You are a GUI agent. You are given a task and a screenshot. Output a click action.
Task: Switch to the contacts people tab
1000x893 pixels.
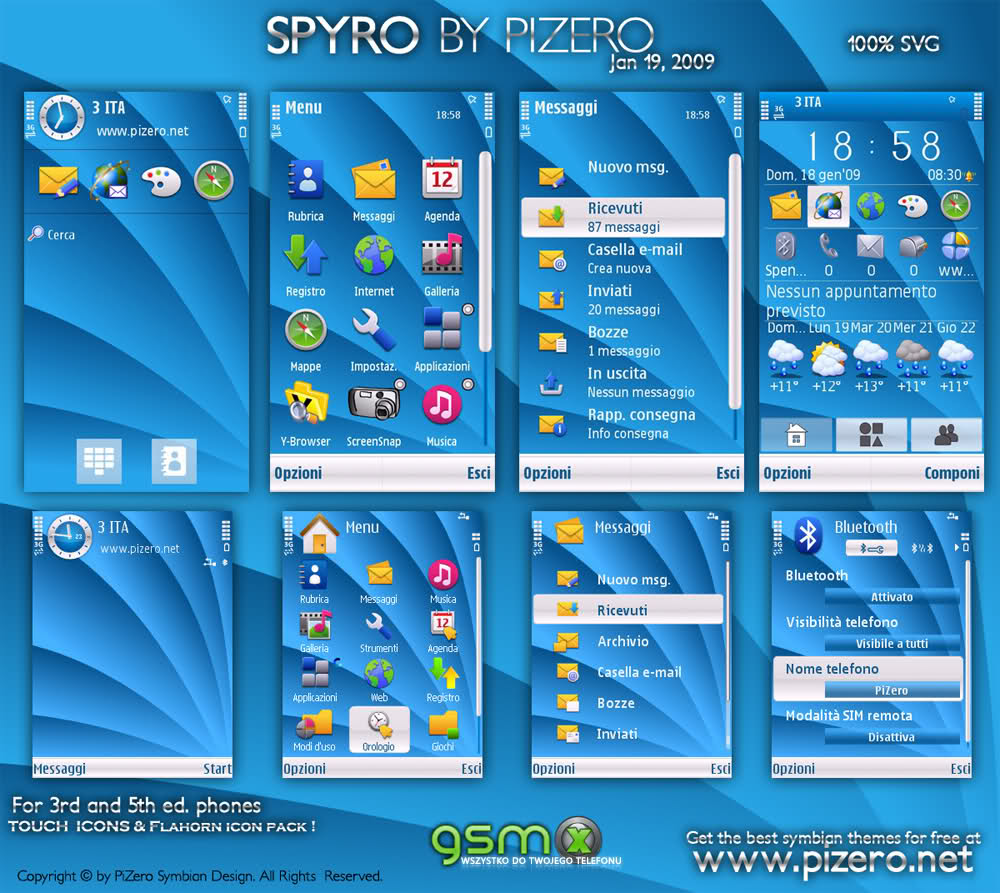pos(945,434)
